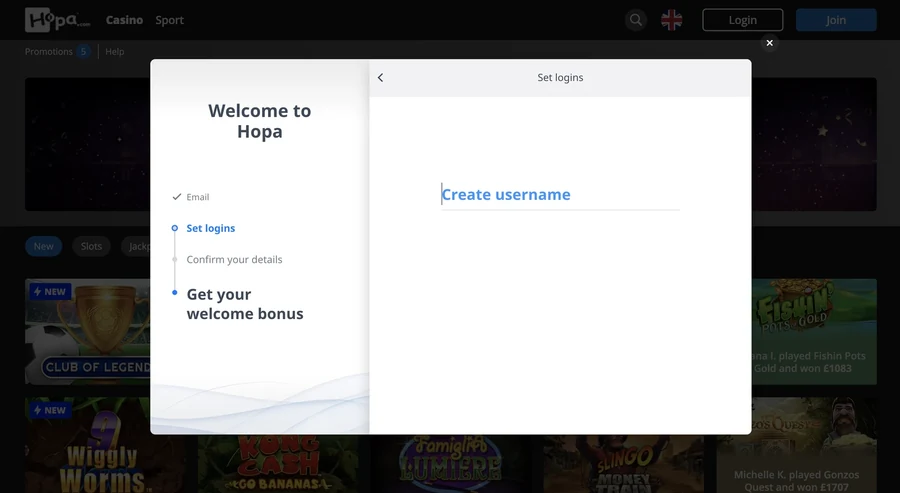Close the registration dialog with the X
This screenshot has height=493, width=900.
point(769,43)
